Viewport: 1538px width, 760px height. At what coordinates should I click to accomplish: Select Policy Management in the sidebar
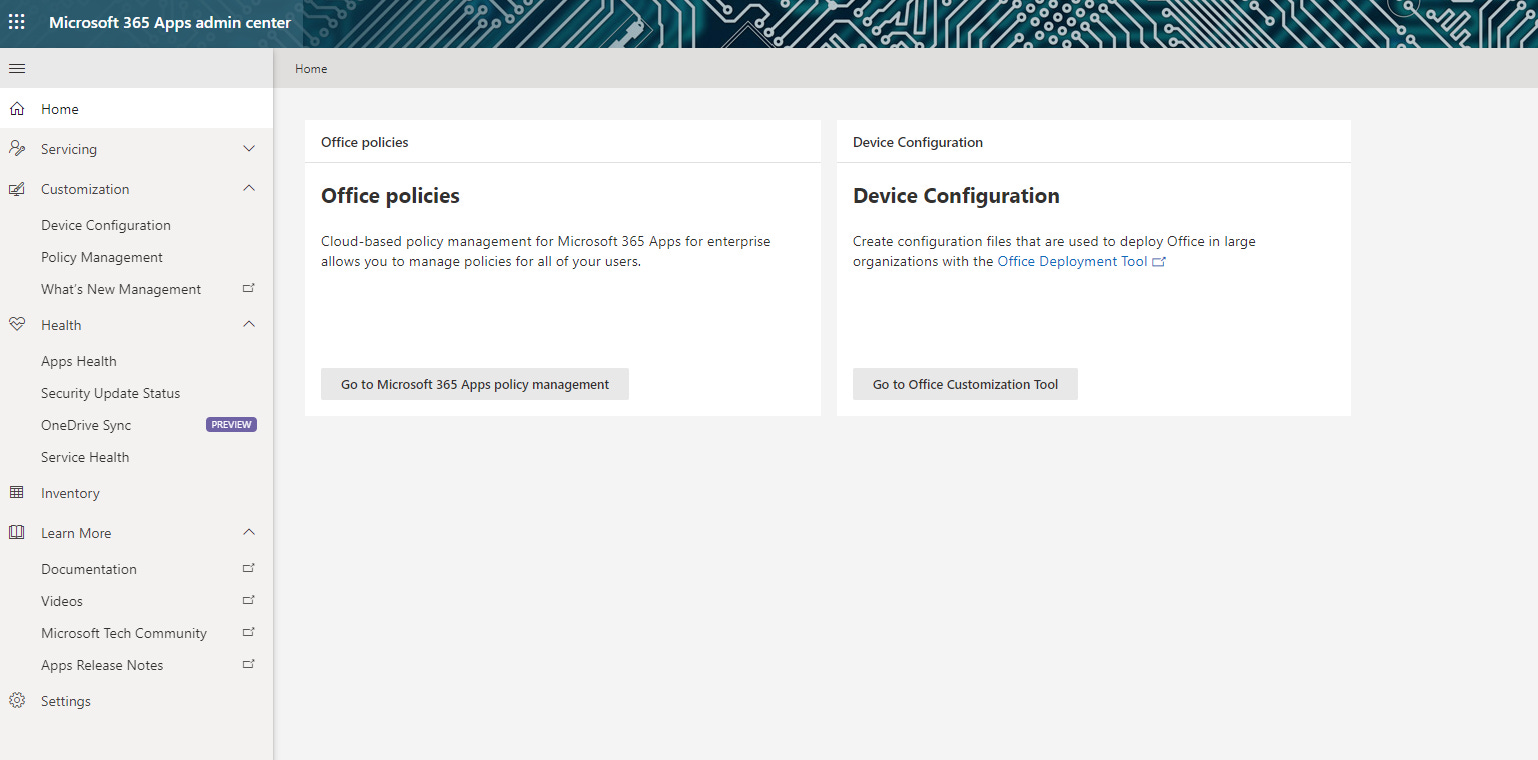(x=104, y=256)
